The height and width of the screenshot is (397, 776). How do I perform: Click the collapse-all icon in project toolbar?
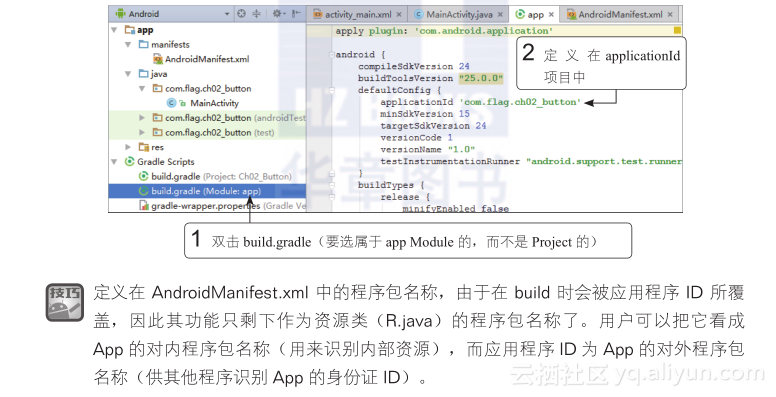pos(256,14)
